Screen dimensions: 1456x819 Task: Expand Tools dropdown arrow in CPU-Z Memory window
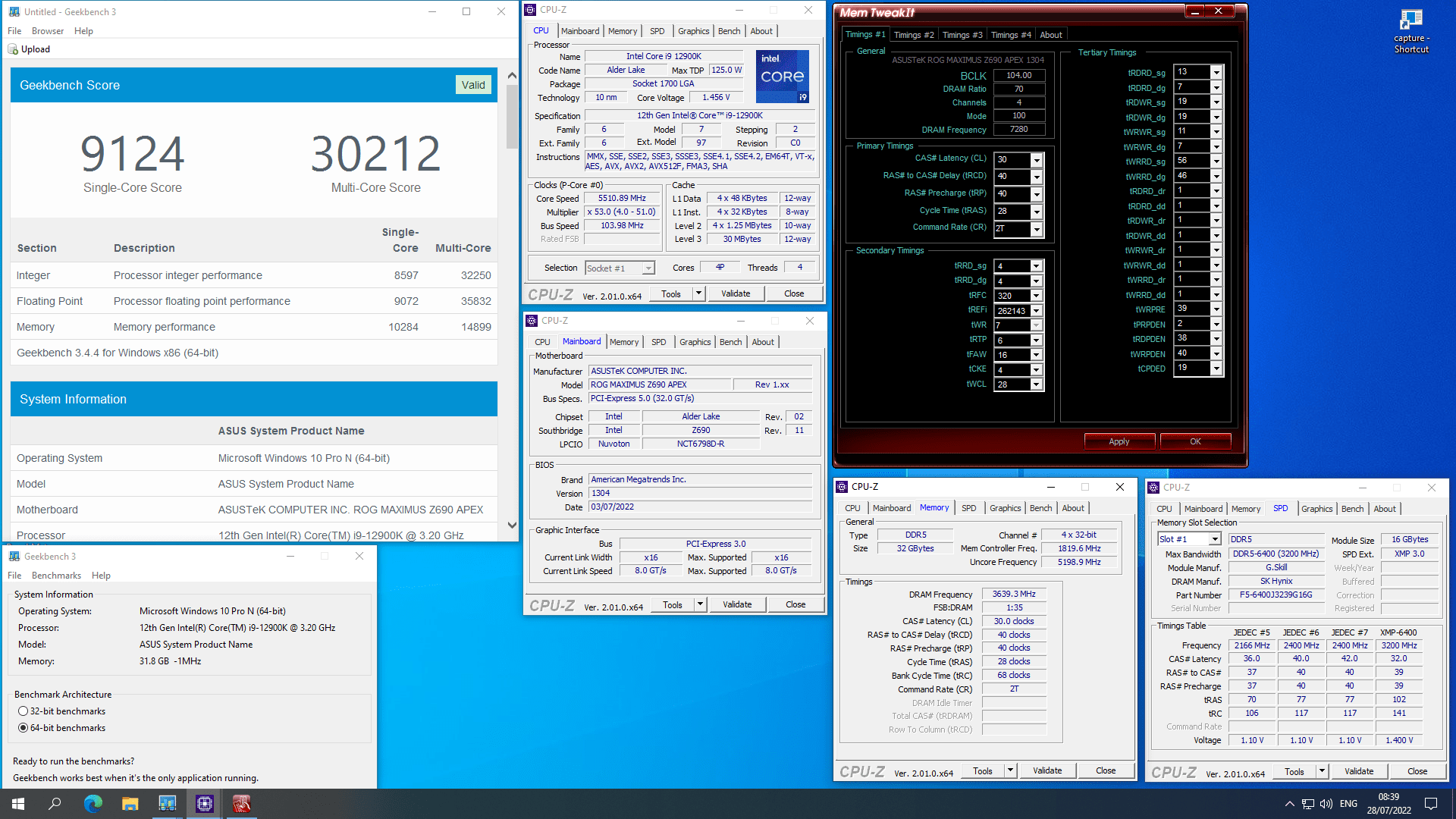[1010, 770]
